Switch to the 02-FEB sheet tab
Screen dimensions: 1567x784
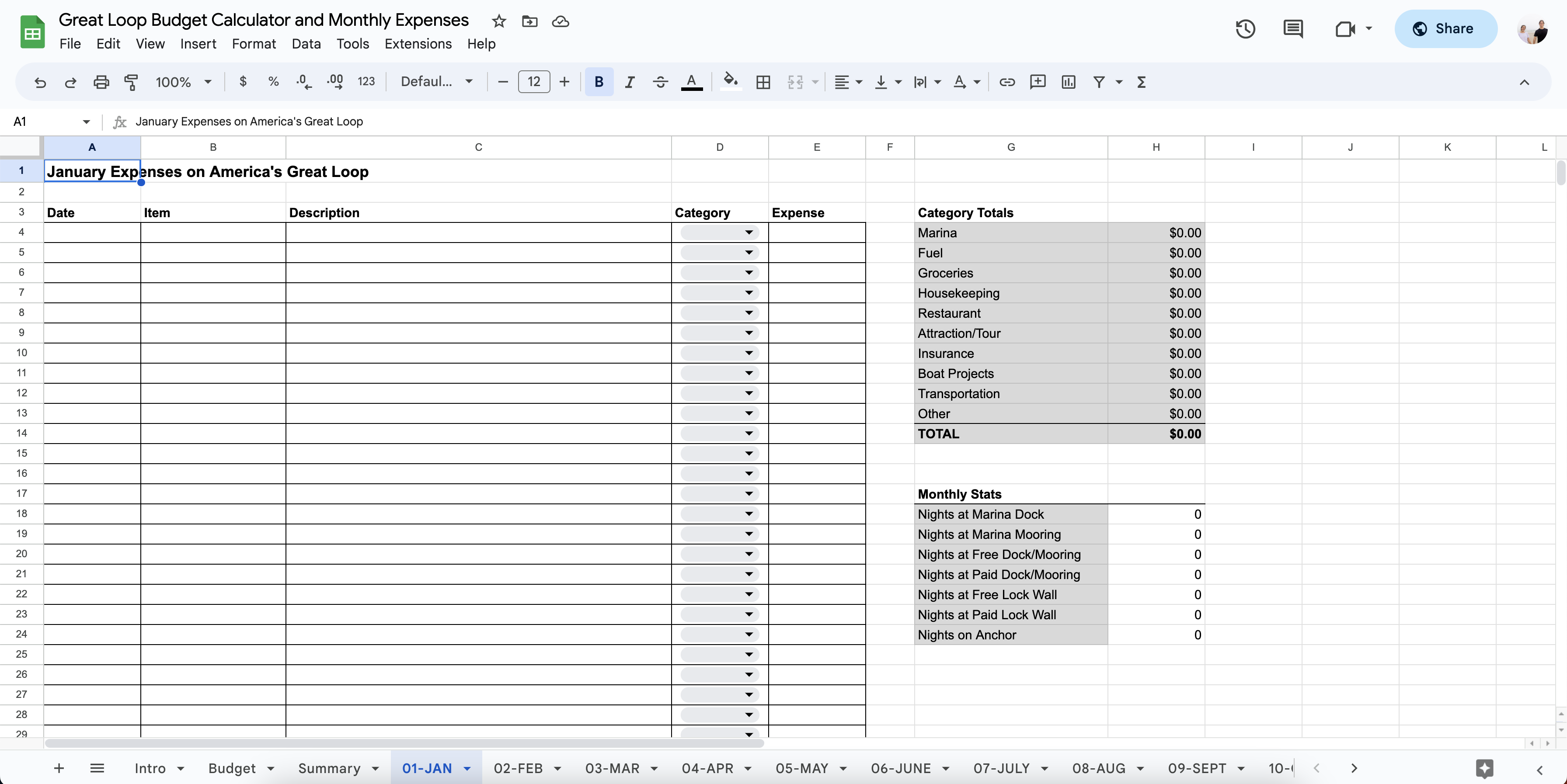[518, 768]
